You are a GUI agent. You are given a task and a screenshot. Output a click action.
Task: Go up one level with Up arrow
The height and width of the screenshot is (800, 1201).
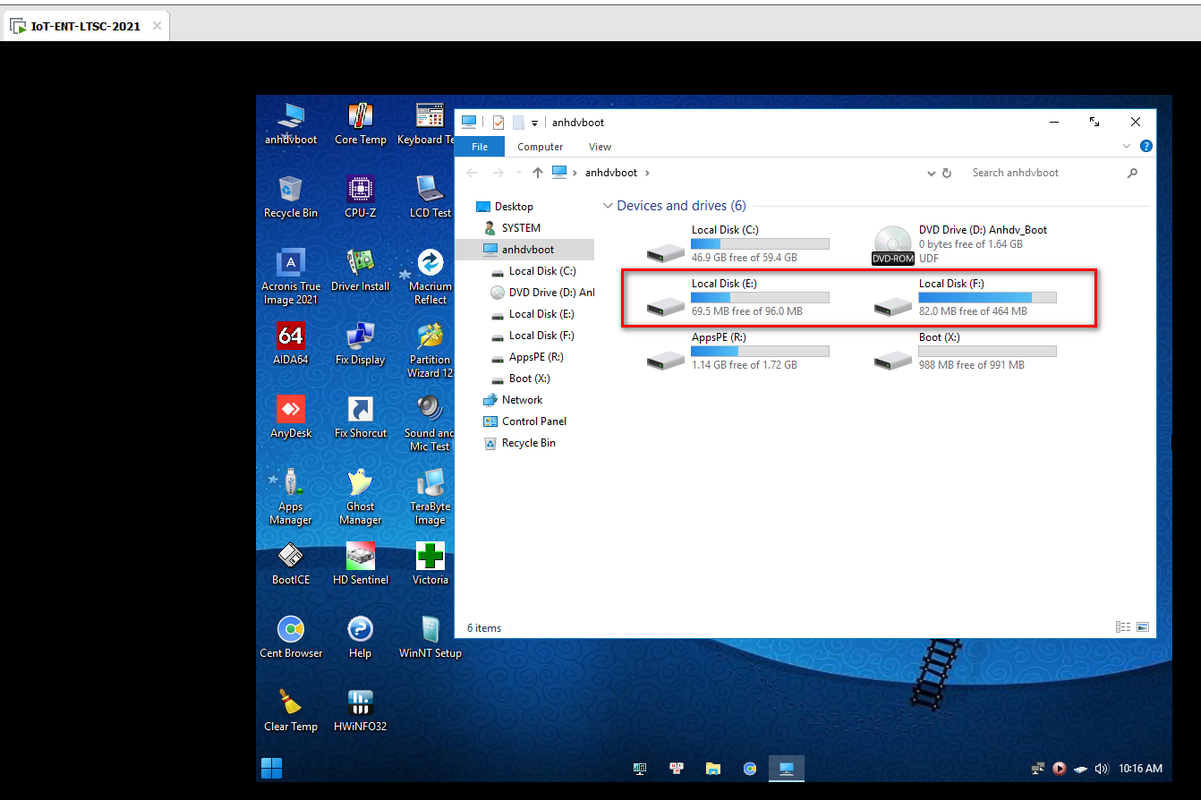538,173
